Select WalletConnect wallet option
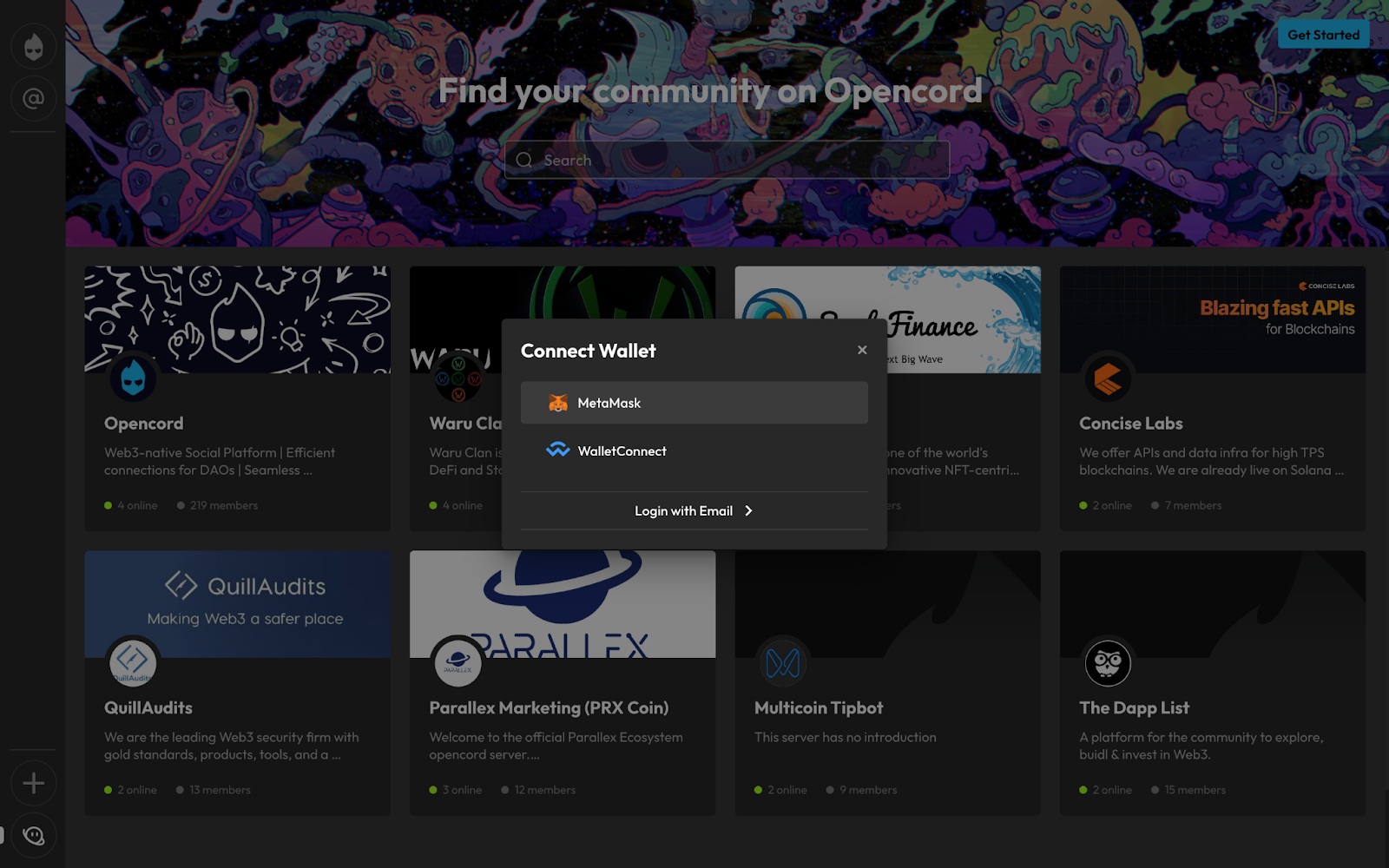 pos(694,450)
